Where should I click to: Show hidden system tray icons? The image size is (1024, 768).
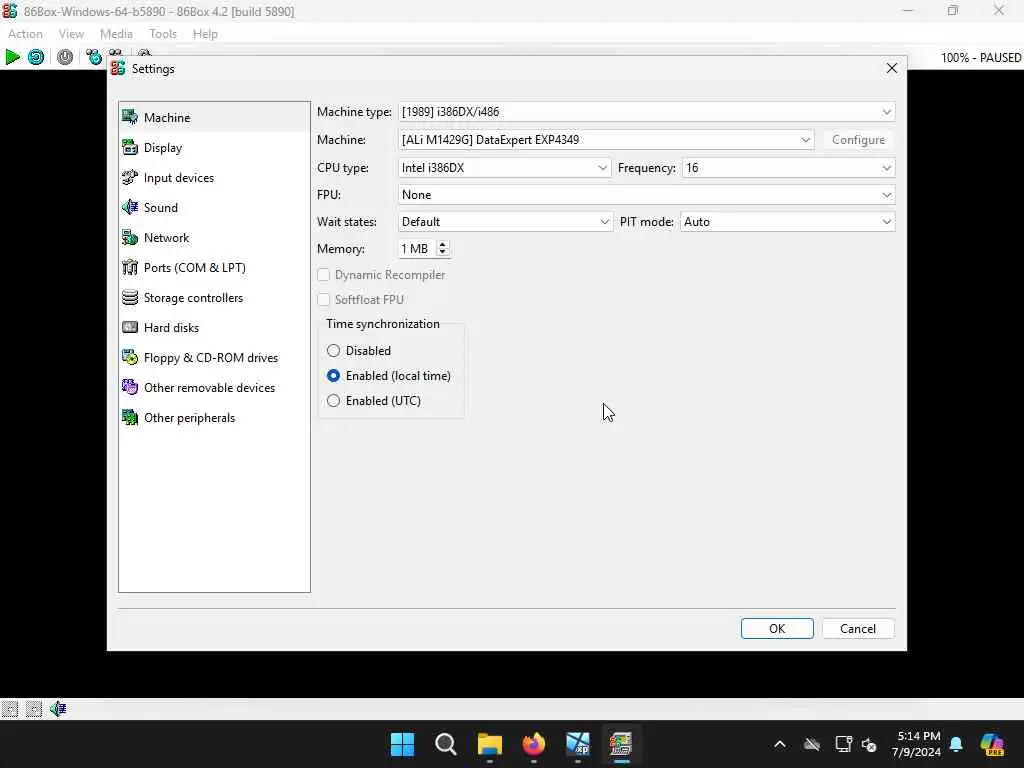(x=780, y=744)
